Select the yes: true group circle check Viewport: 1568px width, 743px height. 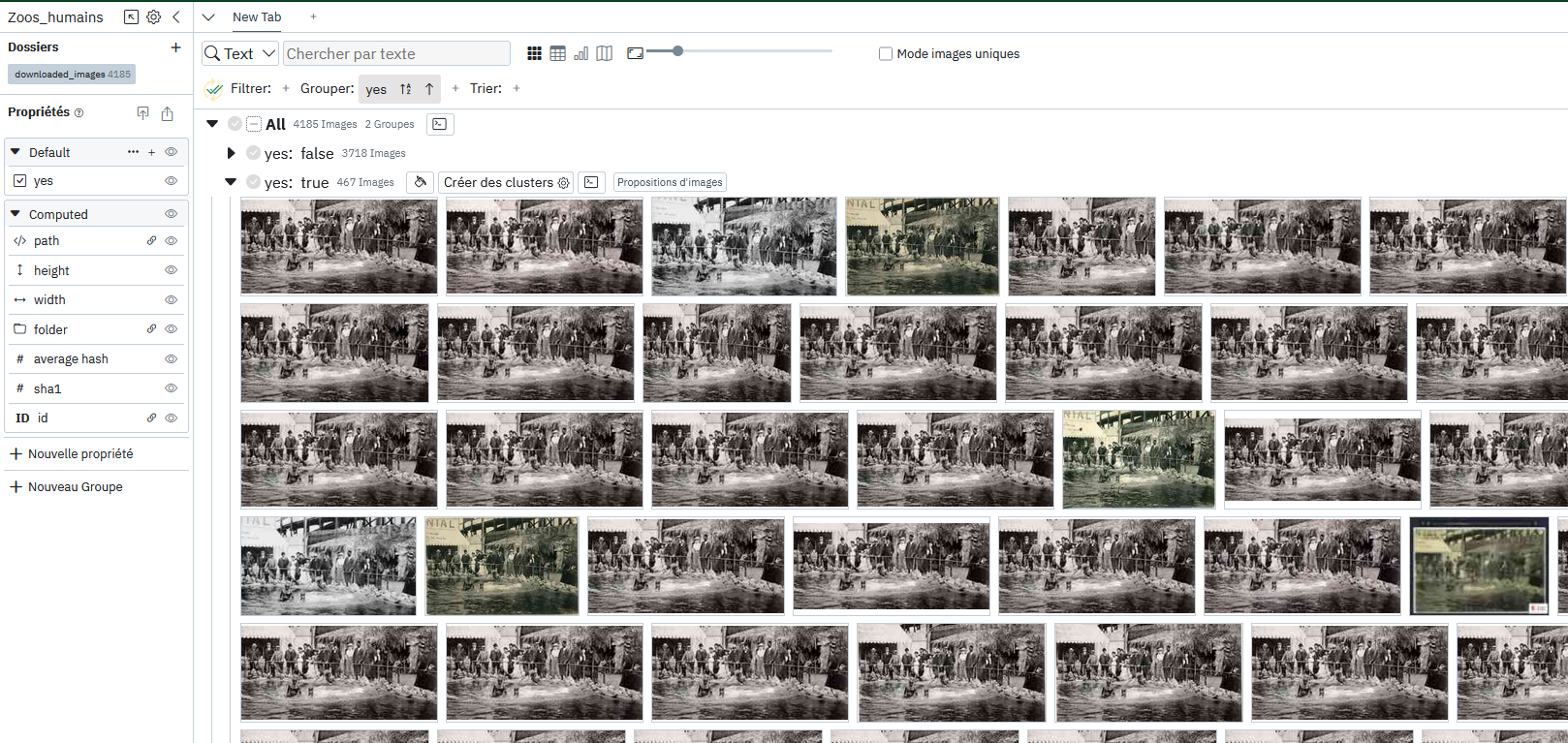253,182
